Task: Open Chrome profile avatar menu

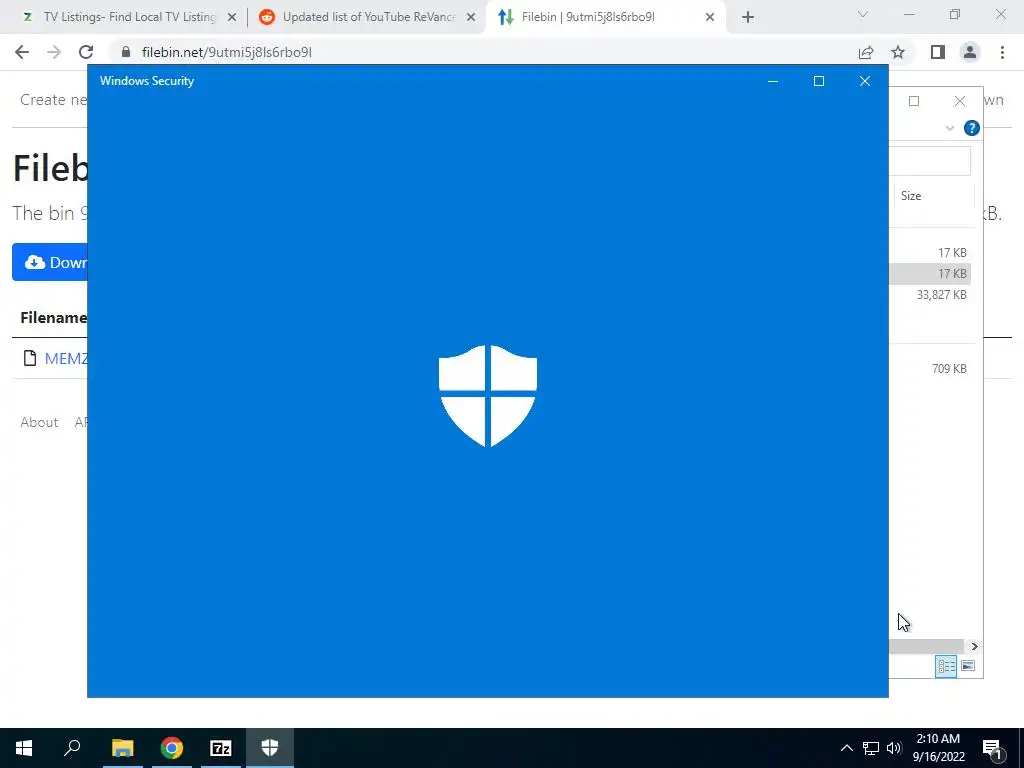Action: 970,52
